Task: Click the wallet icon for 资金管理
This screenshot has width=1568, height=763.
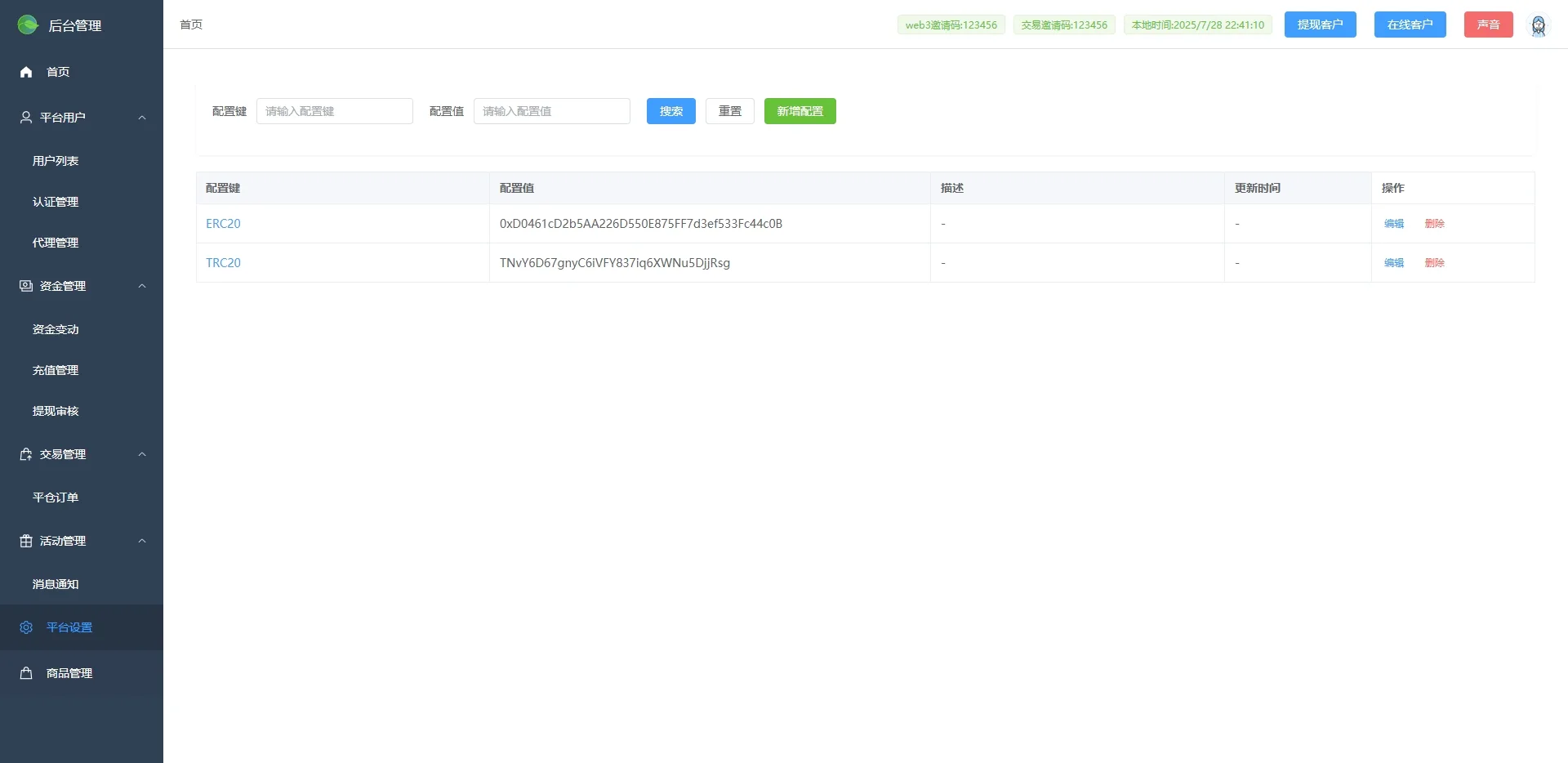Action: (25, 286)
